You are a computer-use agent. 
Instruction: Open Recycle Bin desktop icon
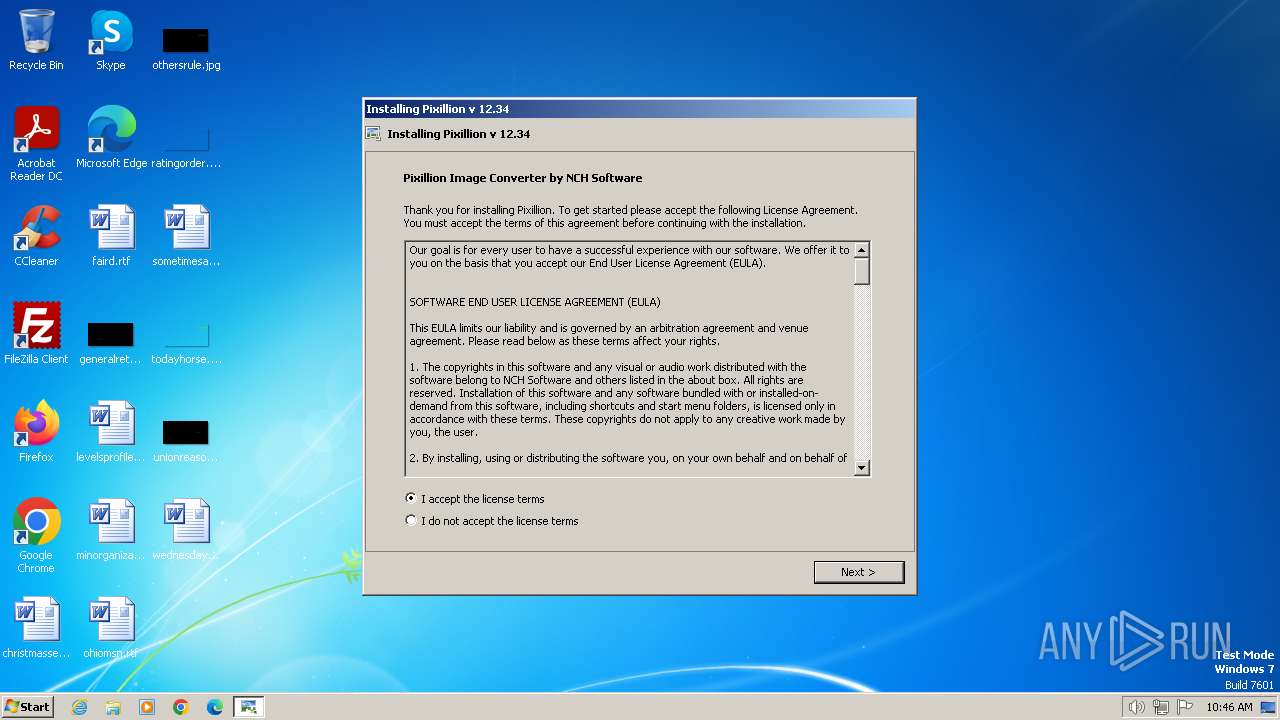[36, 40]
